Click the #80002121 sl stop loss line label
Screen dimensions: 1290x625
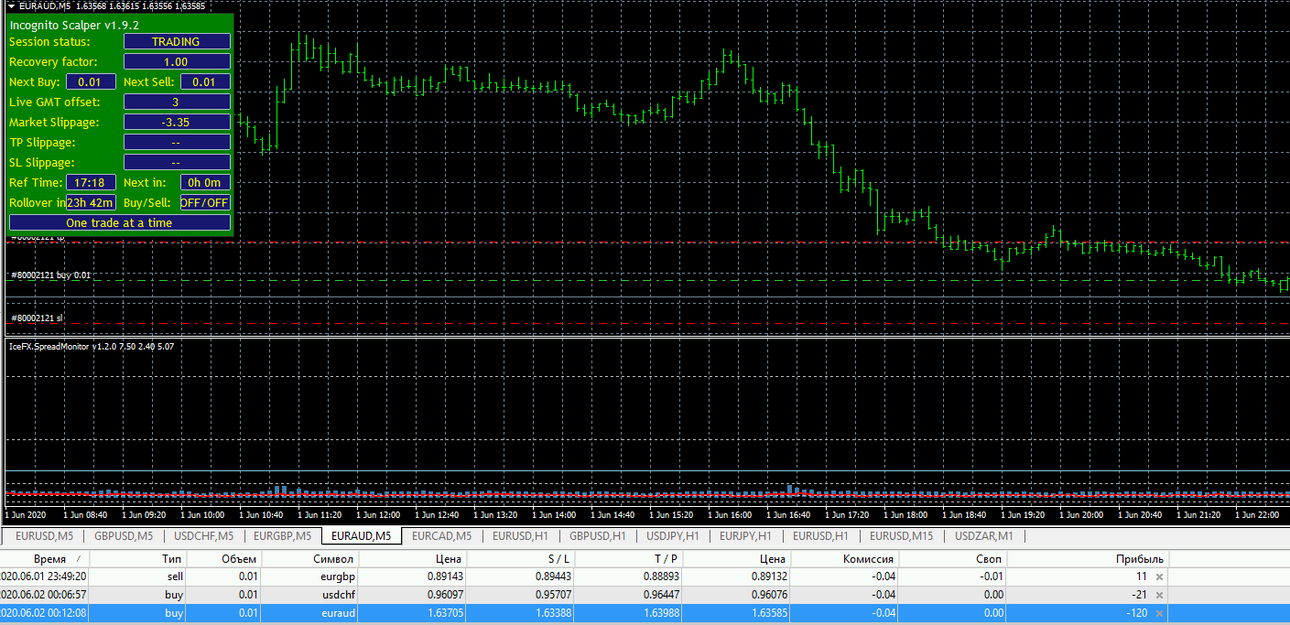[37, 319]
